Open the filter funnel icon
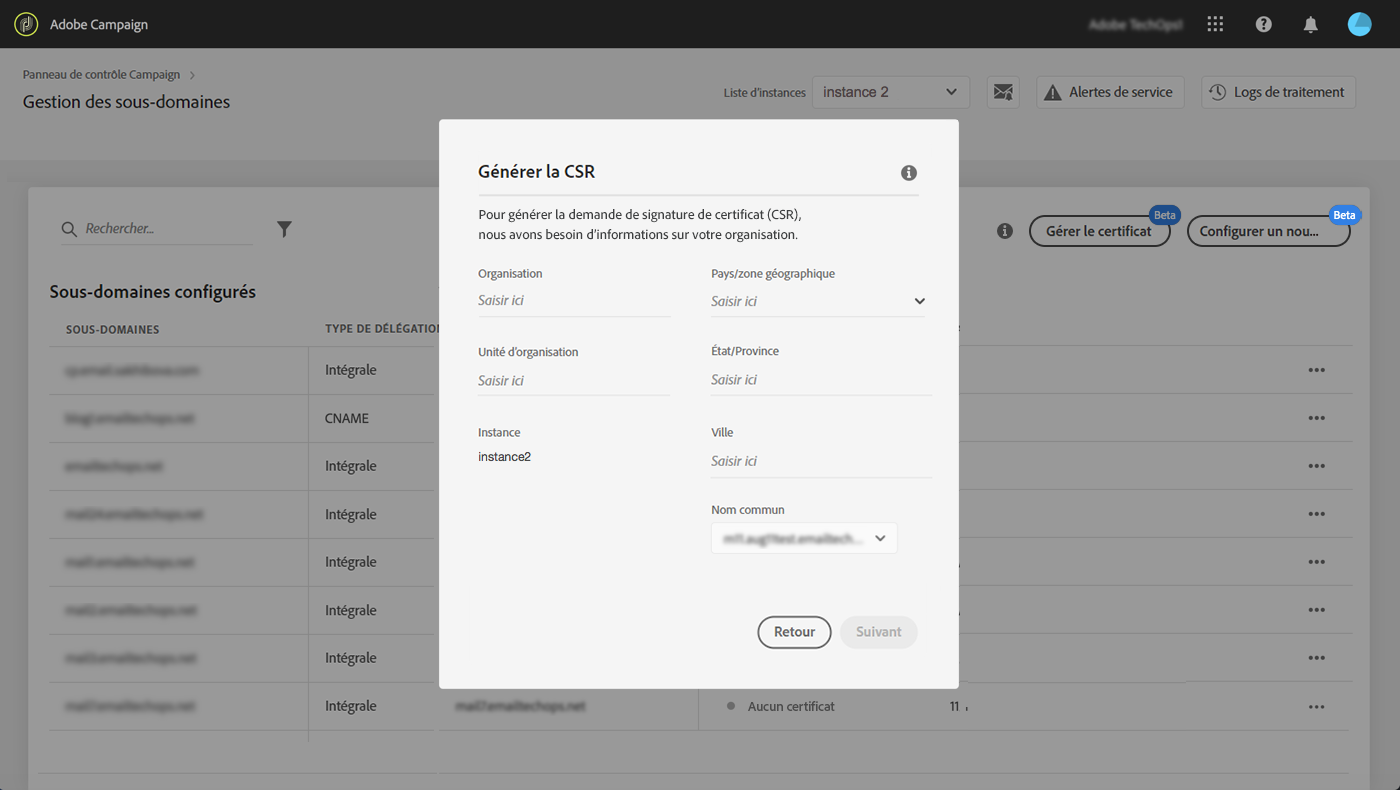Screen dimensions: 1400x790 [x=284, y=229]
